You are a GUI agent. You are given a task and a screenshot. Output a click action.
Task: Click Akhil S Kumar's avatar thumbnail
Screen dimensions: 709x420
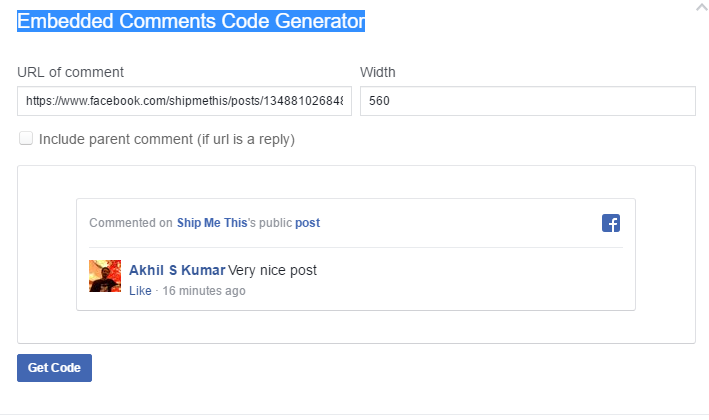pos(105,276)
